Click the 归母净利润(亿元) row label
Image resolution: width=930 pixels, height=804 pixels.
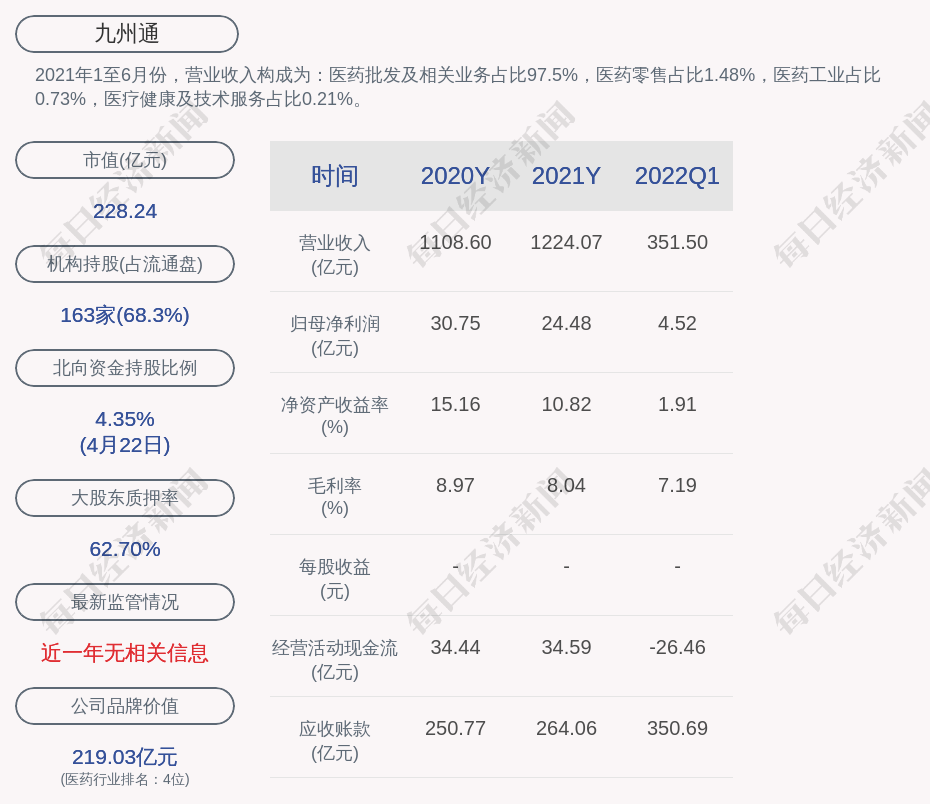[335, 336]
